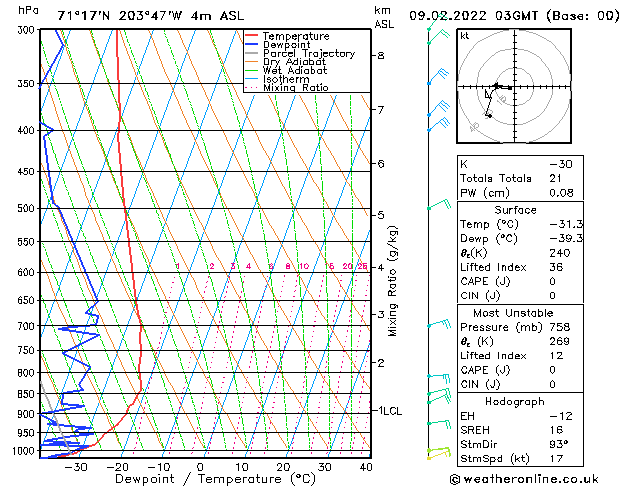Image resolution: width=629 pixels, height=486 pixels.
Task: Click the -30 temperature axis label
Action: (x=76, y=467)
